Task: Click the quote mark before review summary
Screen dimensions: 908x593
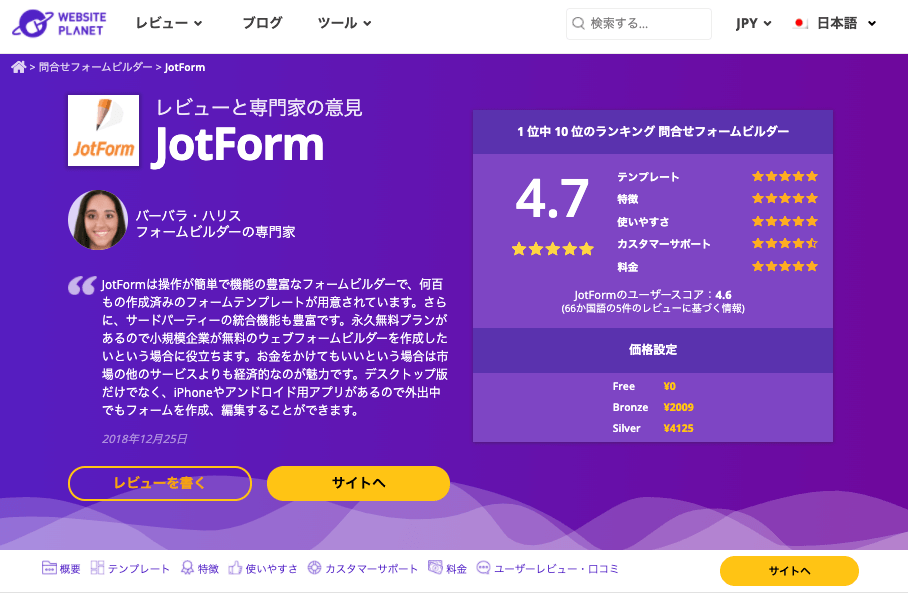Action: click(x=82, y=285)
